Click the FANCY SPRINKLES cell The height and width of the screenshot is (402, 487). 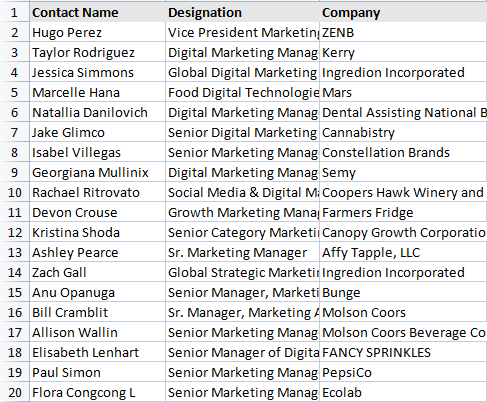pyautogui.click(x=403, y=352)
